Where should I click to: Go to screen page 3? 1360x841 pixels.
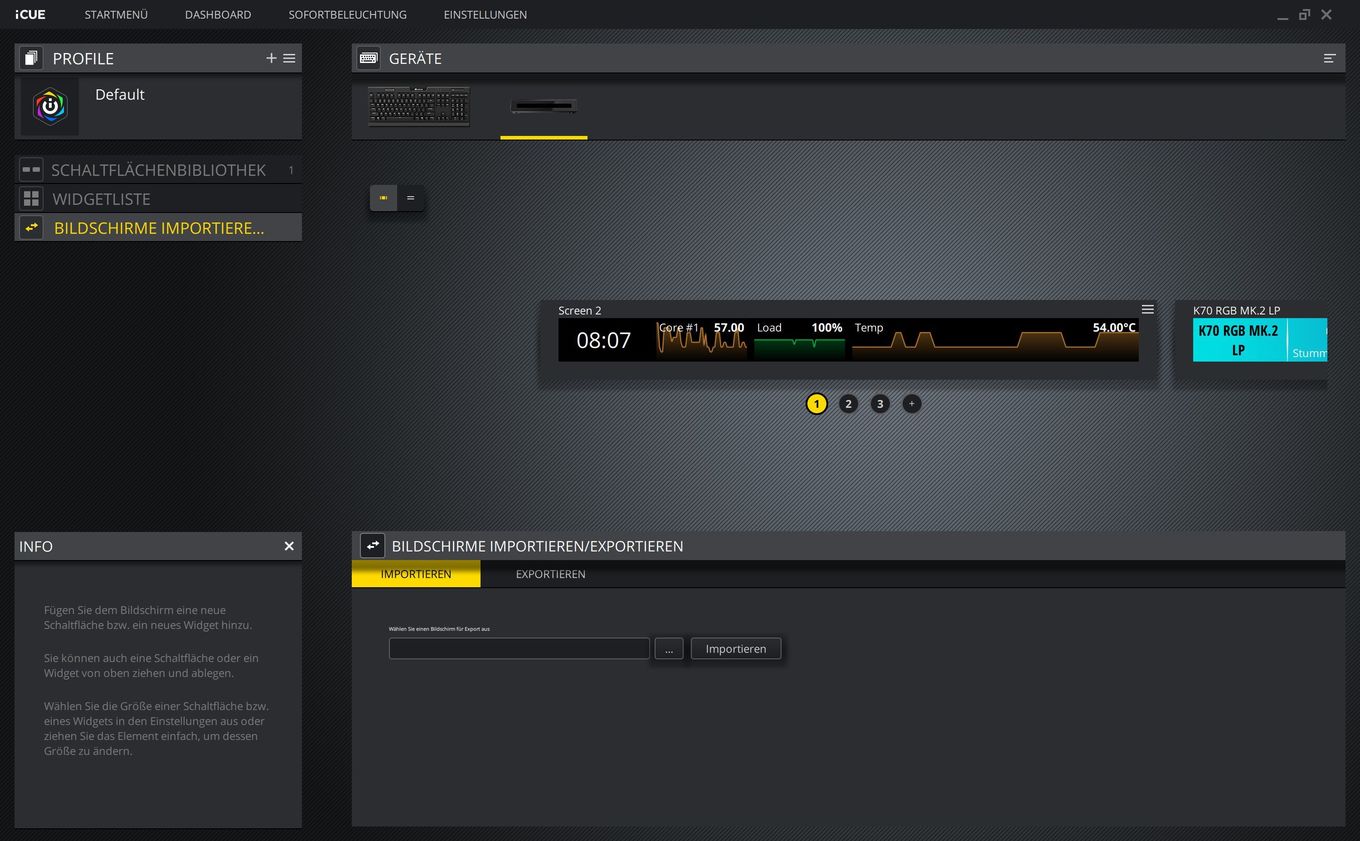pyautogui.click(x=880, y=404)
